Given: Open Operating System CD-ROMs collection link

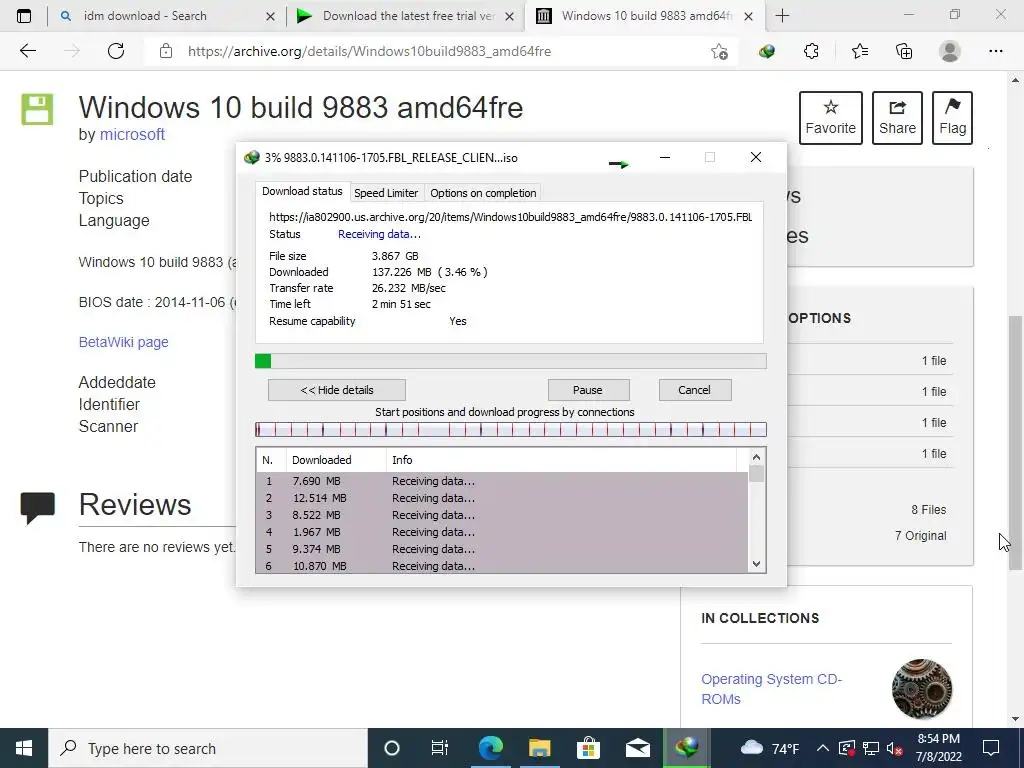Looking at the screenshot, I should pos(772,689).
